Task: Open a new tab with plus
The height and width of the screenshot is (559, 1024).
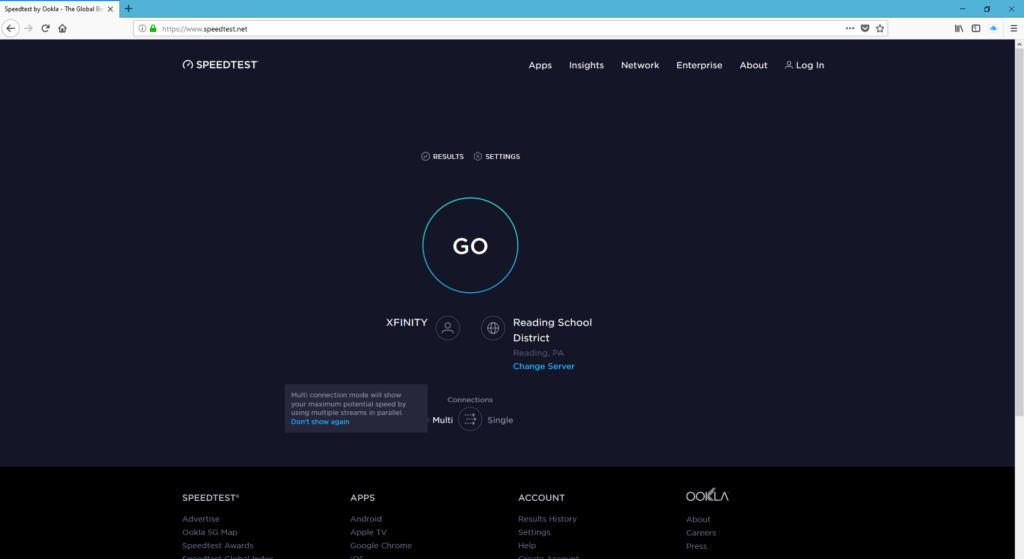Action: pos(129,8)
